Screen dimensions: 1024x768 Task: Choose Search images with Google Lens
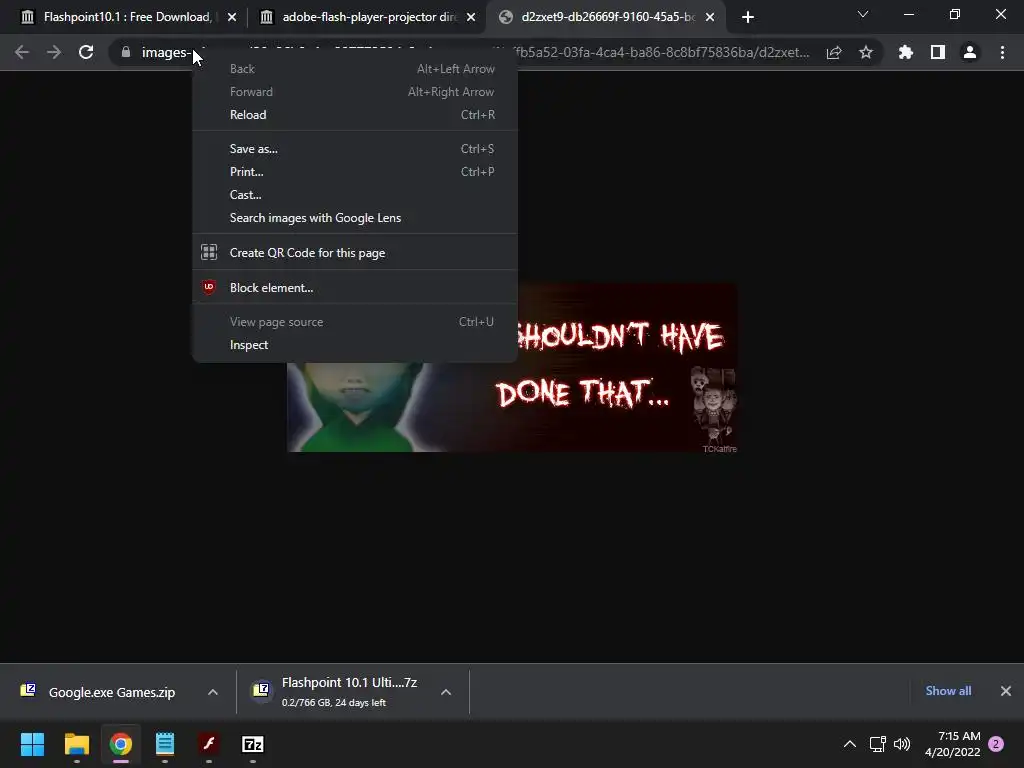(355, 217)
